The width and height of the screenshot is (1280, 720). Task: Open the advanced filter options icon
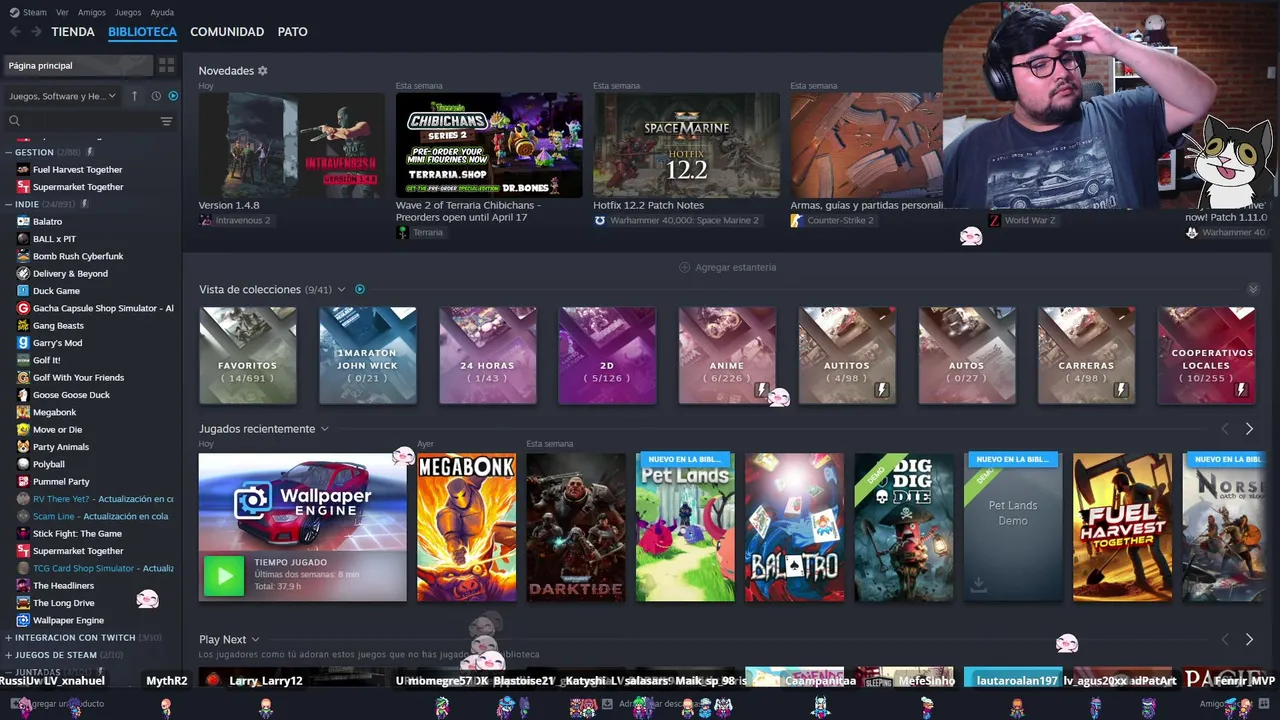166,121
